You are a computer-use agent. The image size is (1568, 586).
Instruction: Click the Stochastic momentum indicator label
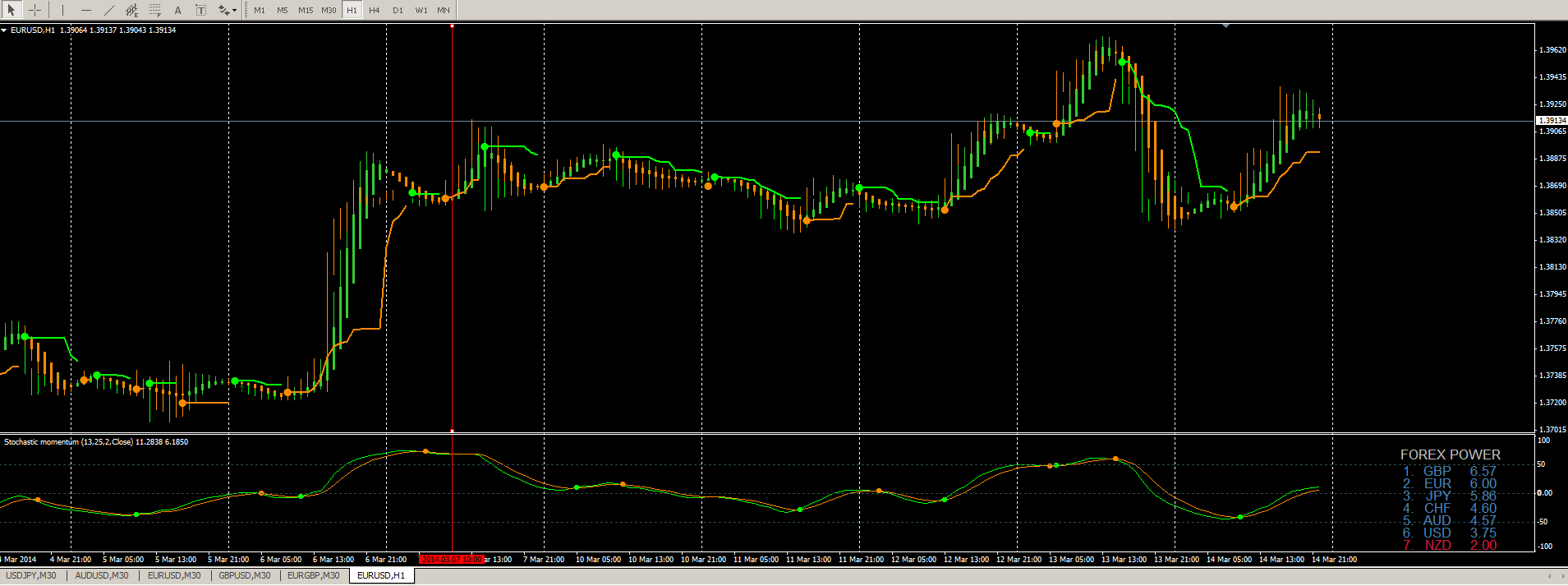click(96, 442)
